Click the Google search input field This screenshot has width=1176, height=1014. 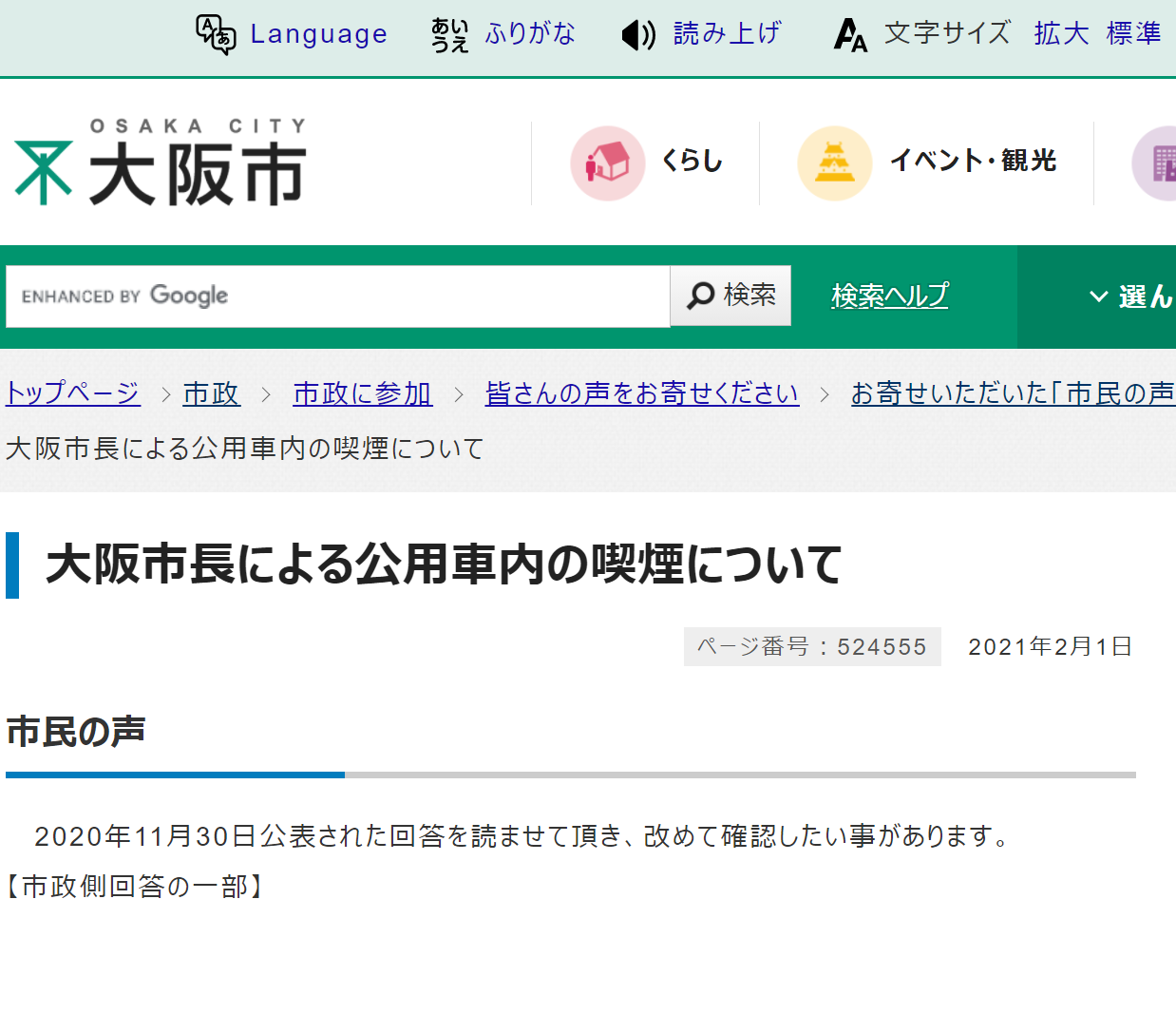[337, 297]
